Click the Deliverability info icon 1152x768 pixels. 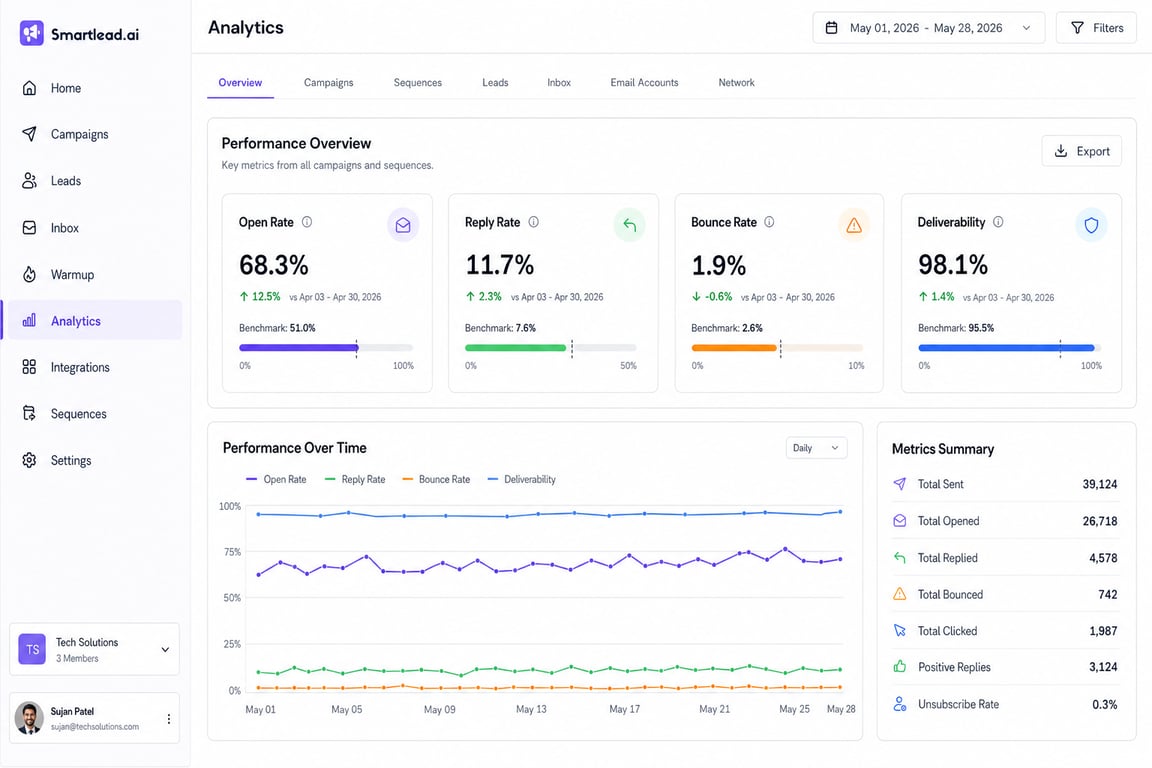(x=998, y=222)
